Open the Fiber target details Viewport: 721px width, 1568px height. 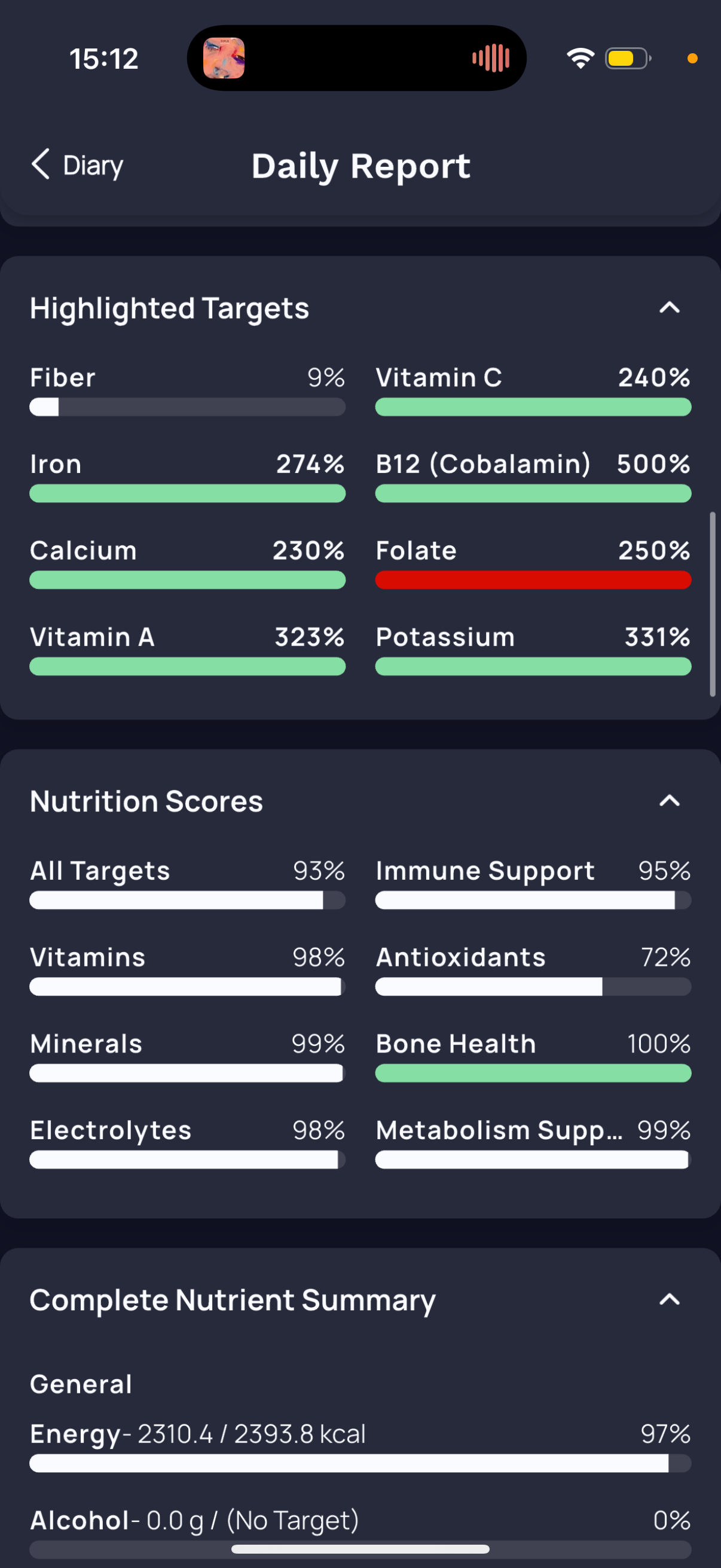point(187,390)
